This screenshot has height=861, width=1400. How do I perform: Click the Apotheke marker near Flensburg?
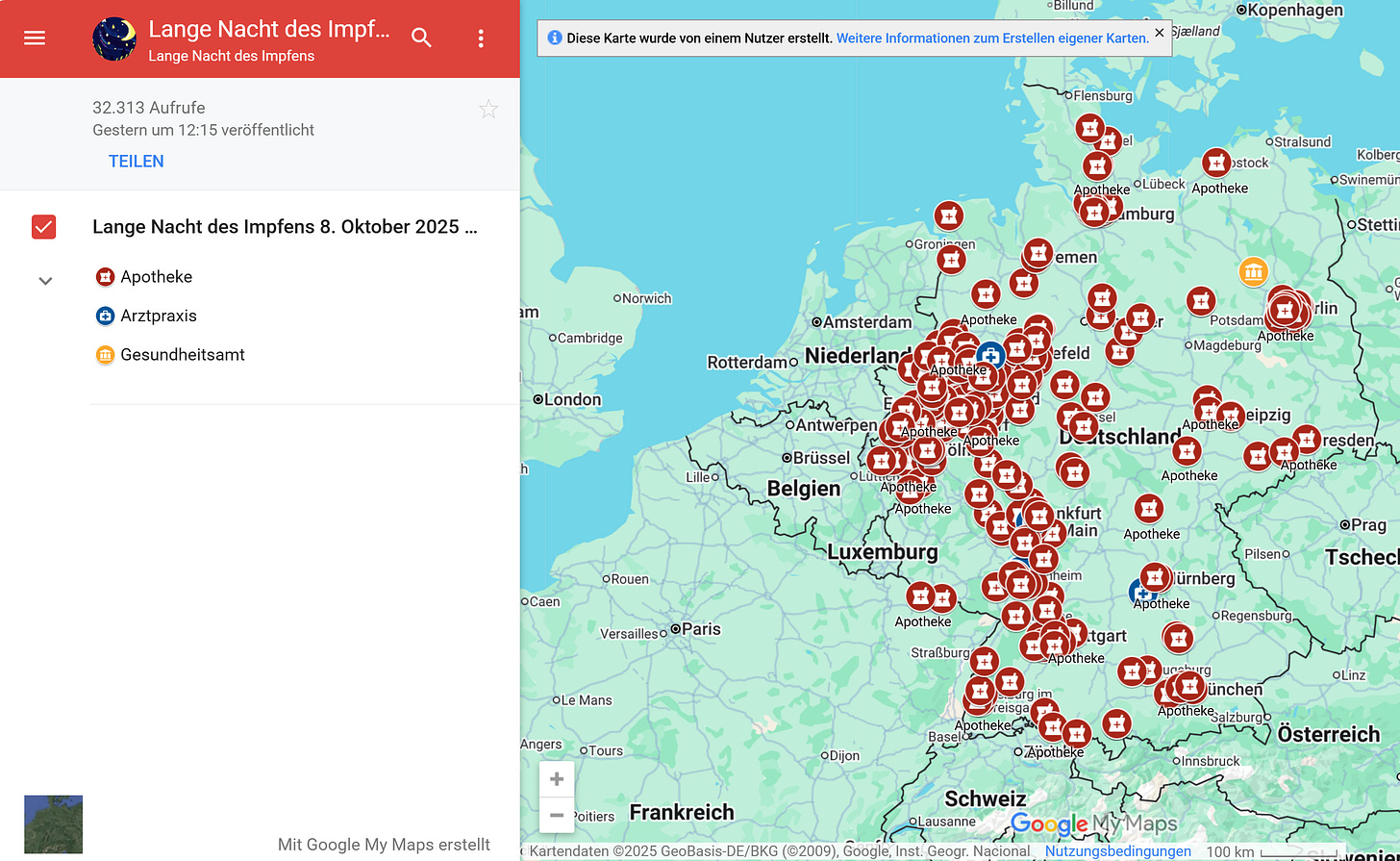point(1089,128)
